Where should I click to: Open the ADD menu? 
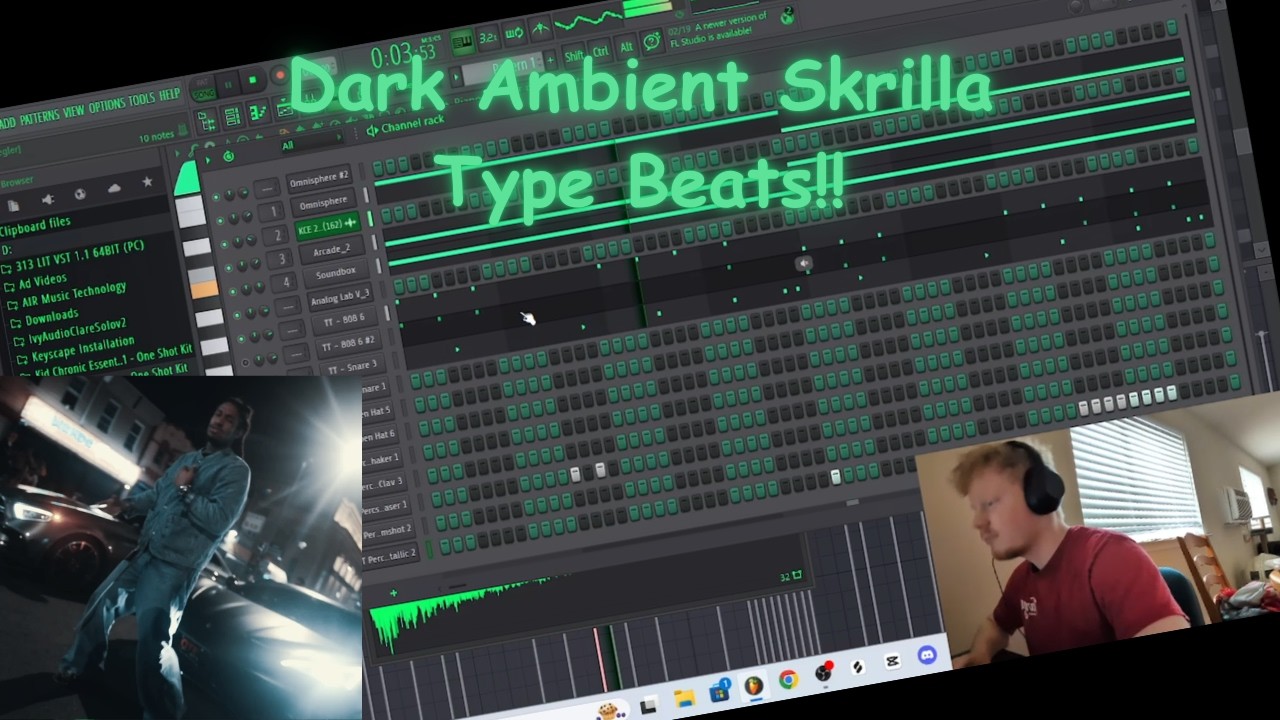point(6,123)
